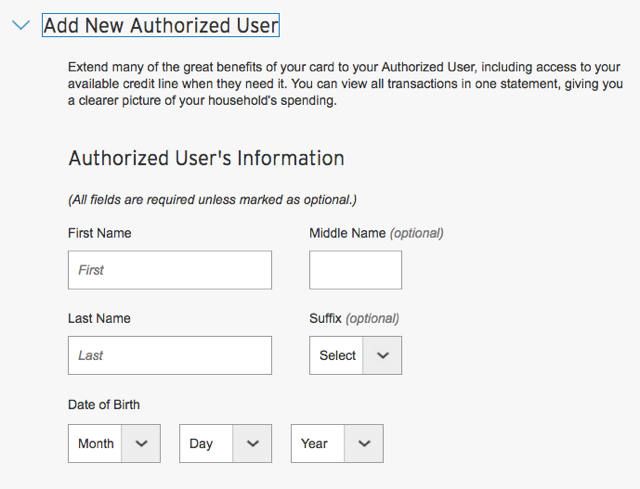Select the 'Select' text in Suffix dropdown

tap(338, 356)
